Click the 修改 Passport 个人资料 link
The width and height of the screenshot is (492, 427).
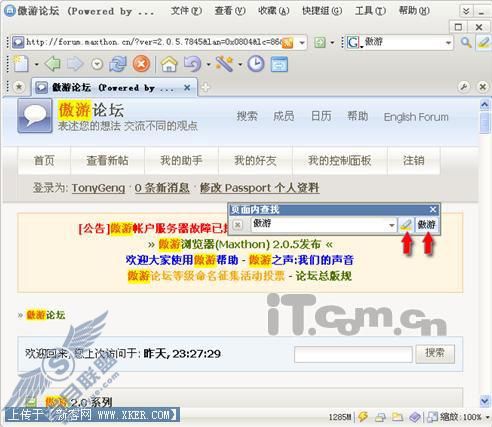259,188
